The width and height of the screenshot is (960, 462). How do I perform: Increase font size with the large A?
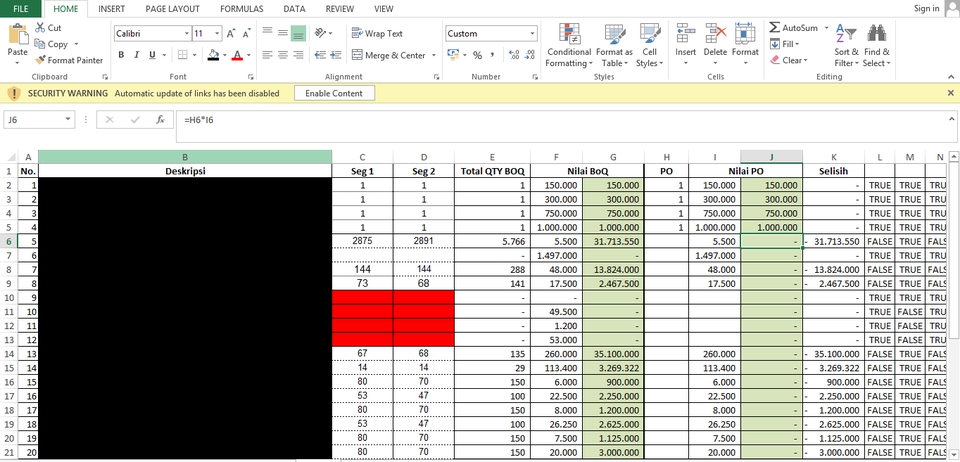pos(231,34)
